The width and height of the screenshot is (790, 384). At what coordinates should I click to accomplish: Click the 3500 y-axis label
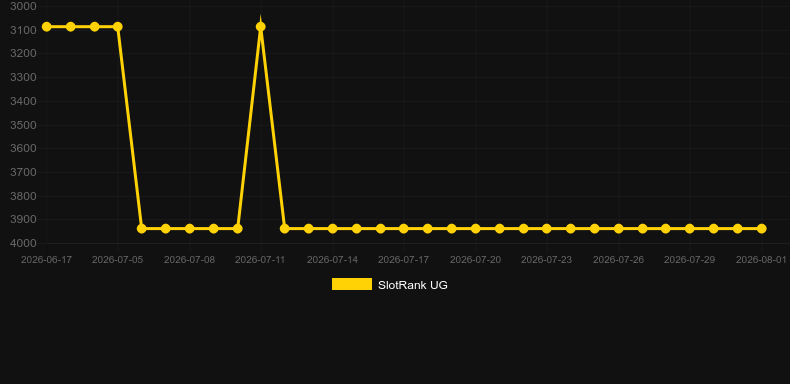(x=23, y=125)
